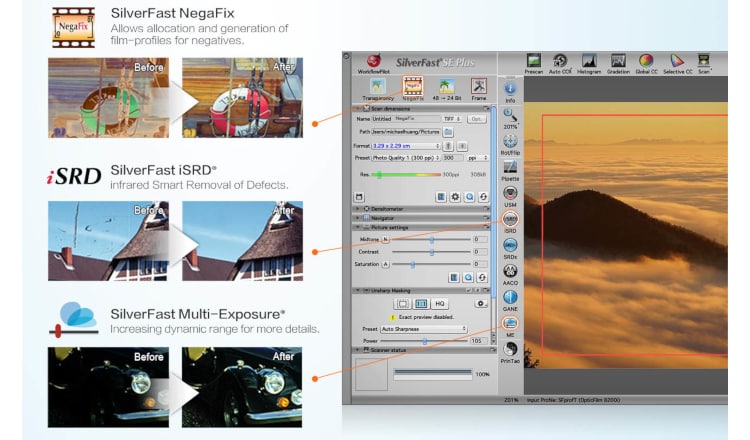750x440 pixels.
Task: Collapse the Unsharp Masking panel
Action: click(357, 290)
